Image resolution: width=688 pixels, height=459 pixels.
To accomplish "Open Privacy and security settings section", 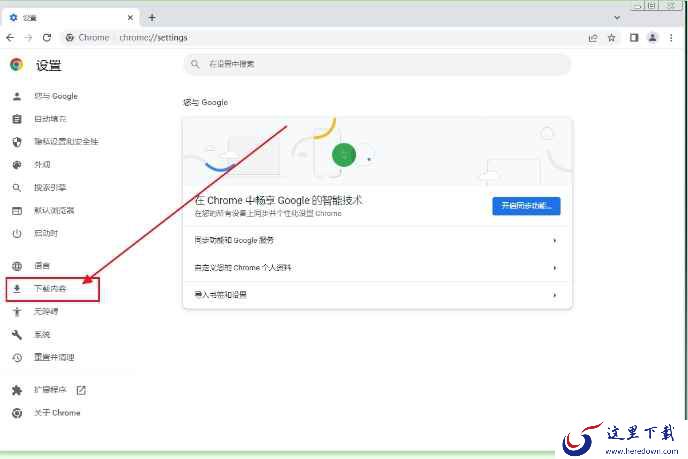I will 66,141.
